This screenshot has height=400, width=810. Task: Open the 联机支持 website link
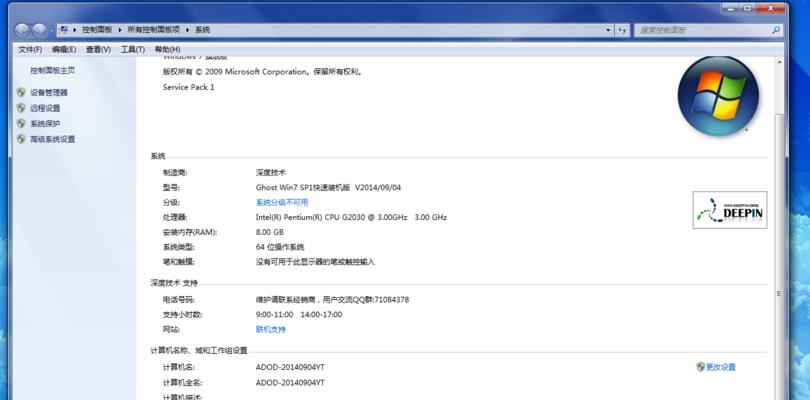[271, 329]
